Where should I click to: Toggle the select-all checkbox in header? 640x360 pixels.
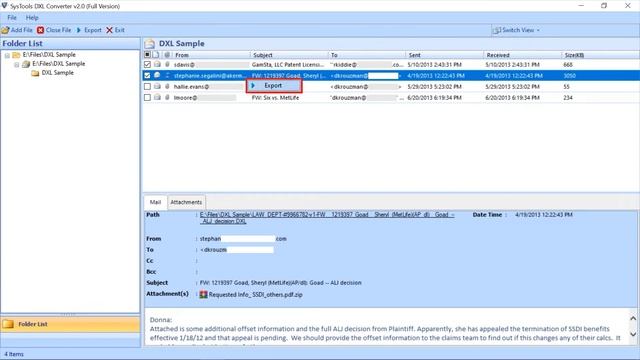click(x=147, y=55)
